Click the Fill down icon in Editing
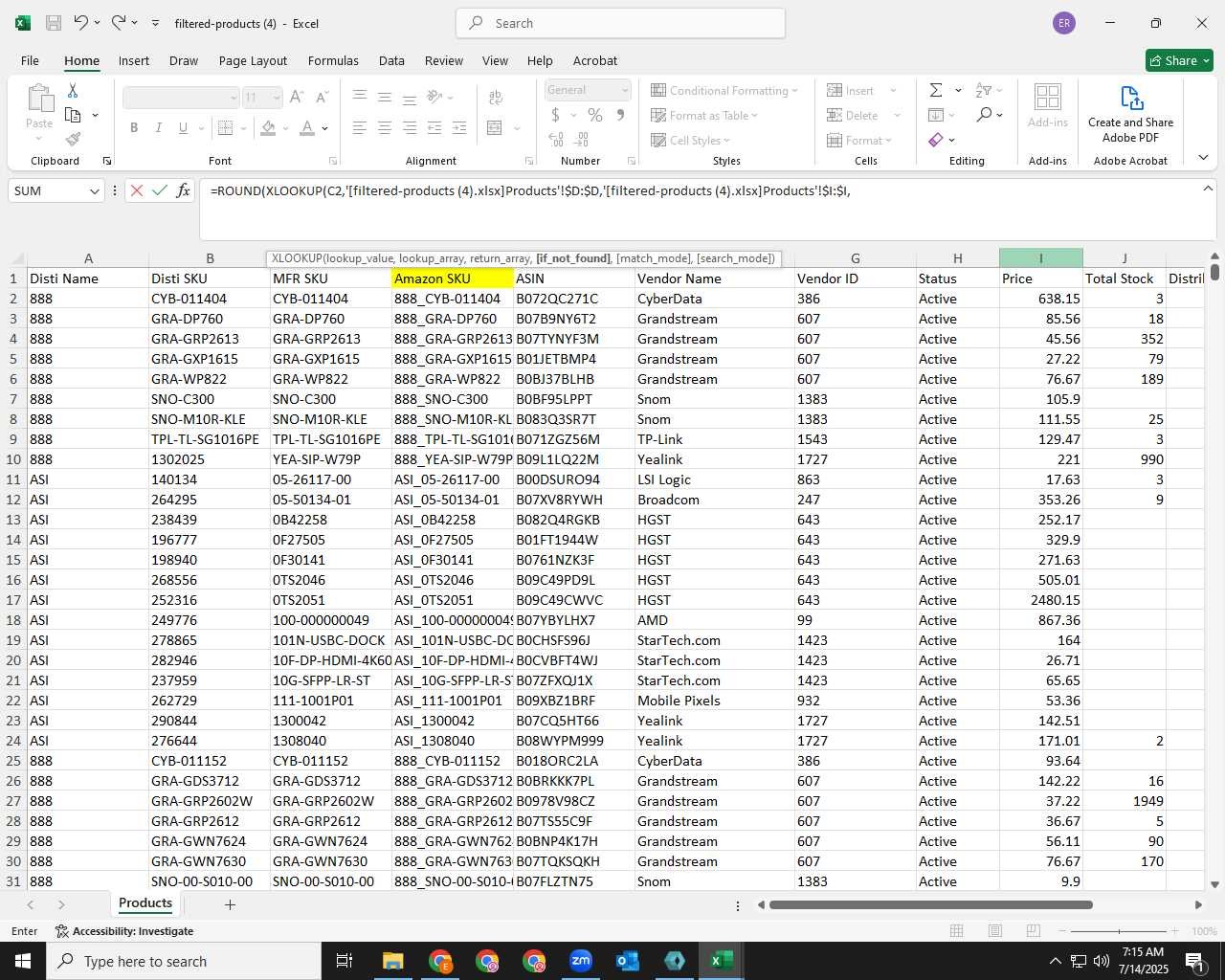1225x980 pixels. [x=936, y=115]
